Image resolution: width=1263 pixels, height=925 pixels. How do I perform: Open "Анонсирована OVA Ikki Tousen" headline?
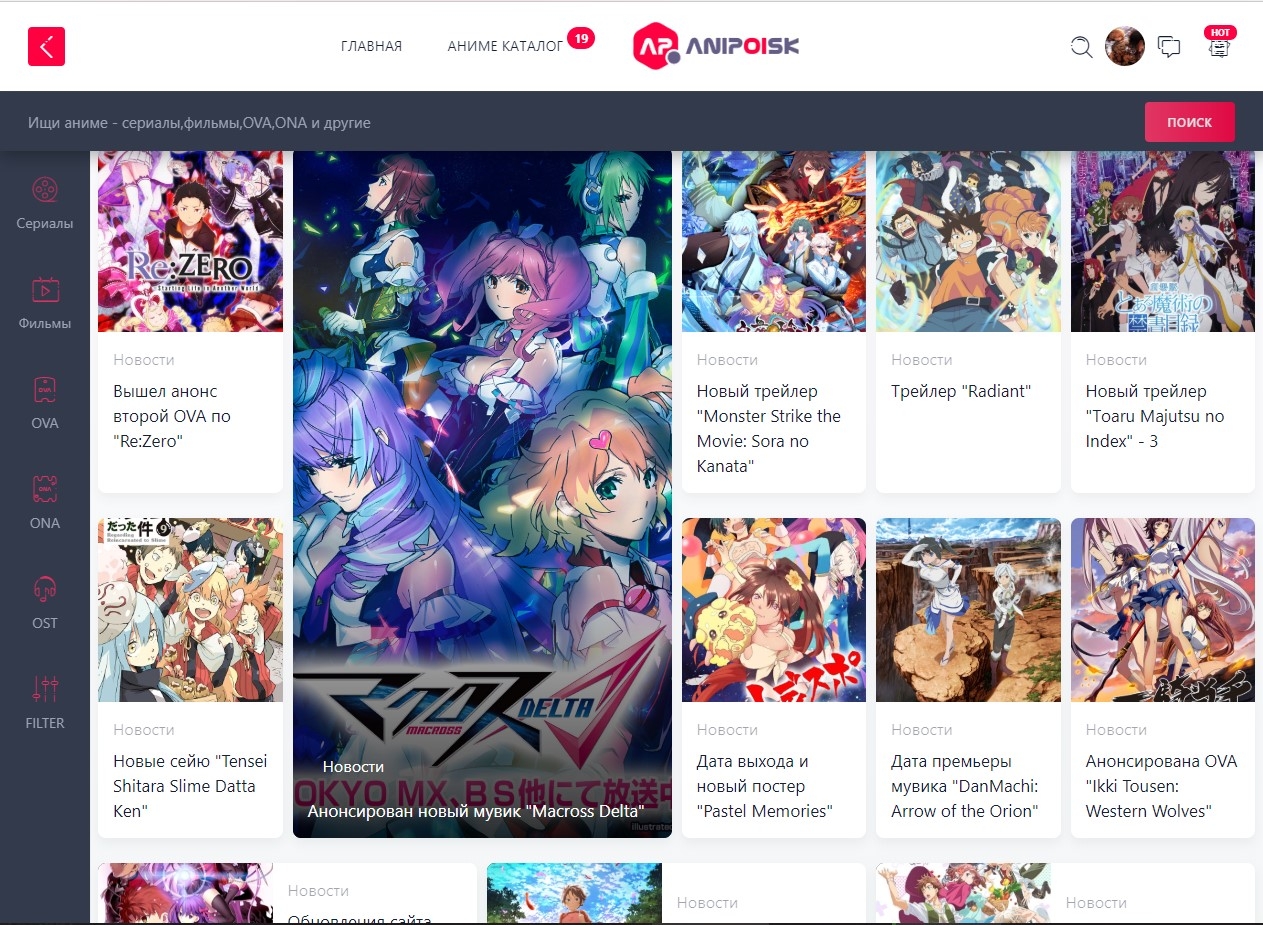click(1161, 786)
